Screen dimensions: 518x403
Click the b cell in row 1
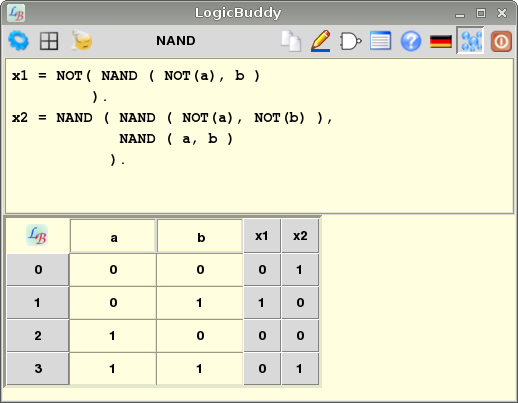200,302
